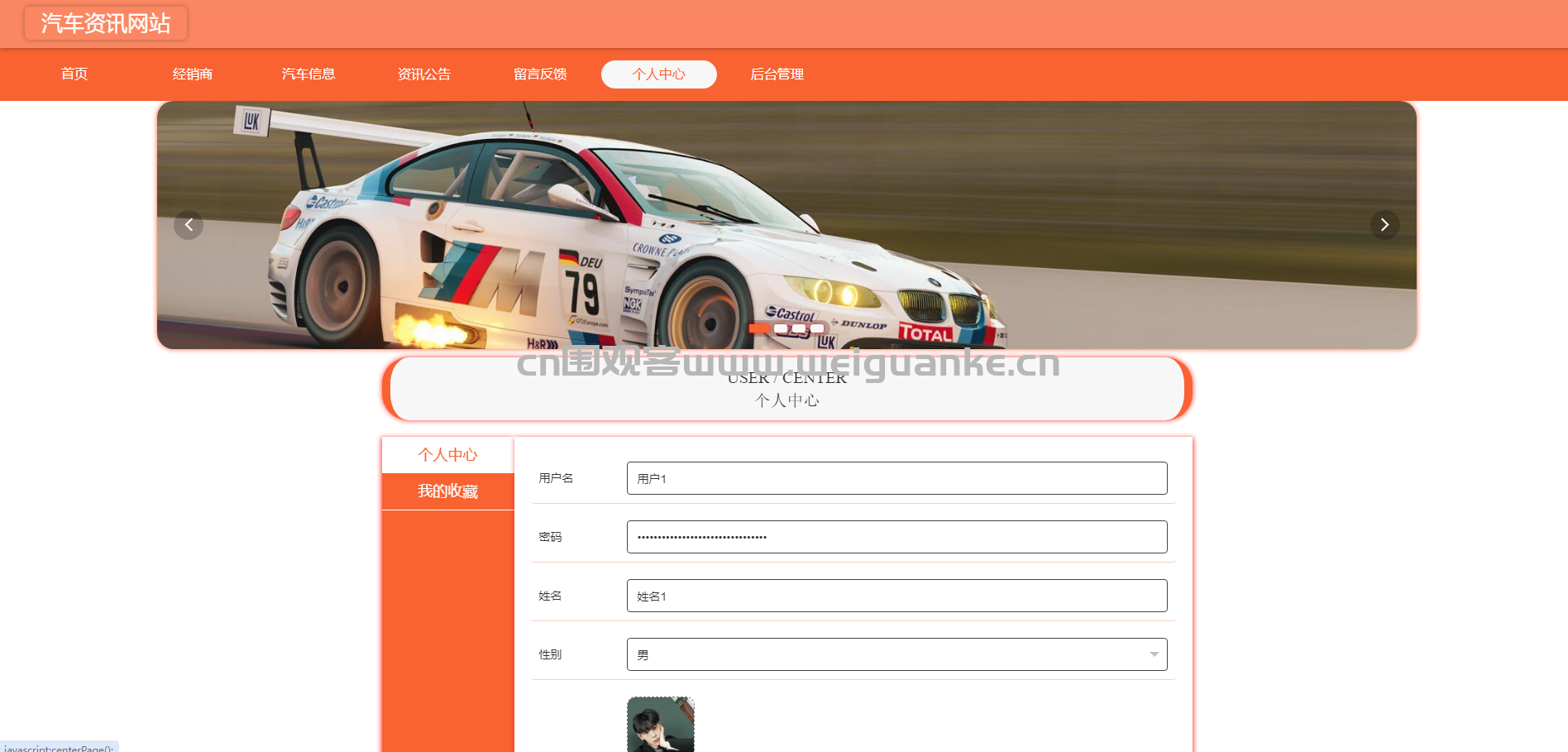Focus the 姓名 input field
This screenshot has width=1568, height=752.
[x=896, y=596]
